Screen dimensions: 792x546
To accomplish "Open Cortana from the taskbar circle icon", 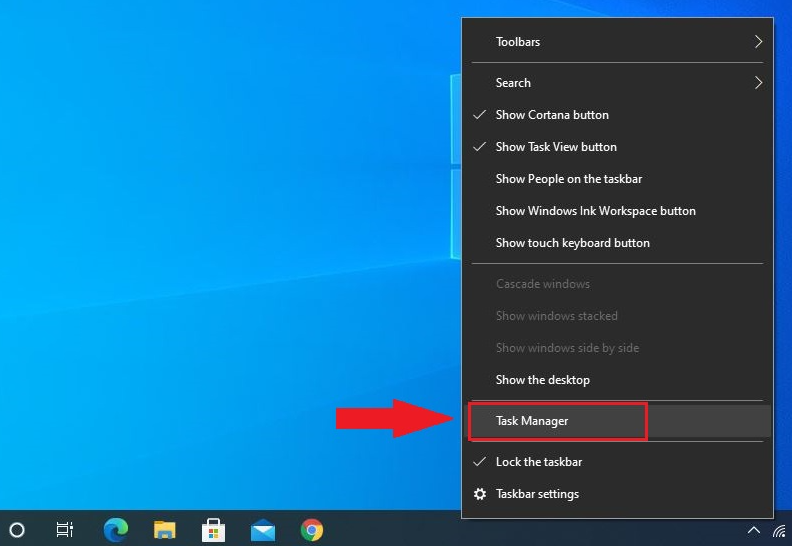I will coord(17,530).
